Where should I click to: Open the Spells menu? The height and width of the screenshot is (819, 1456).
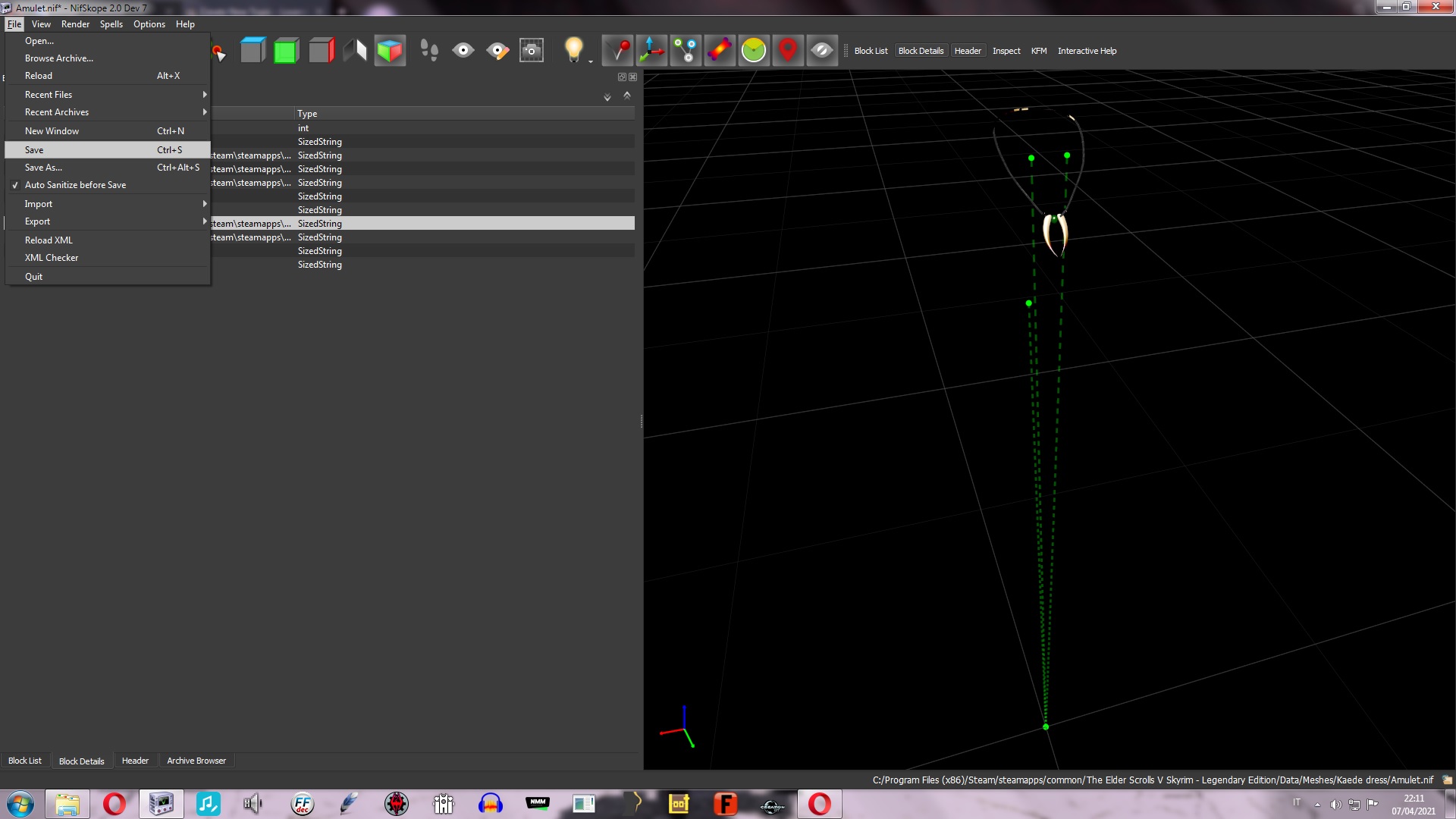point(111,24)
